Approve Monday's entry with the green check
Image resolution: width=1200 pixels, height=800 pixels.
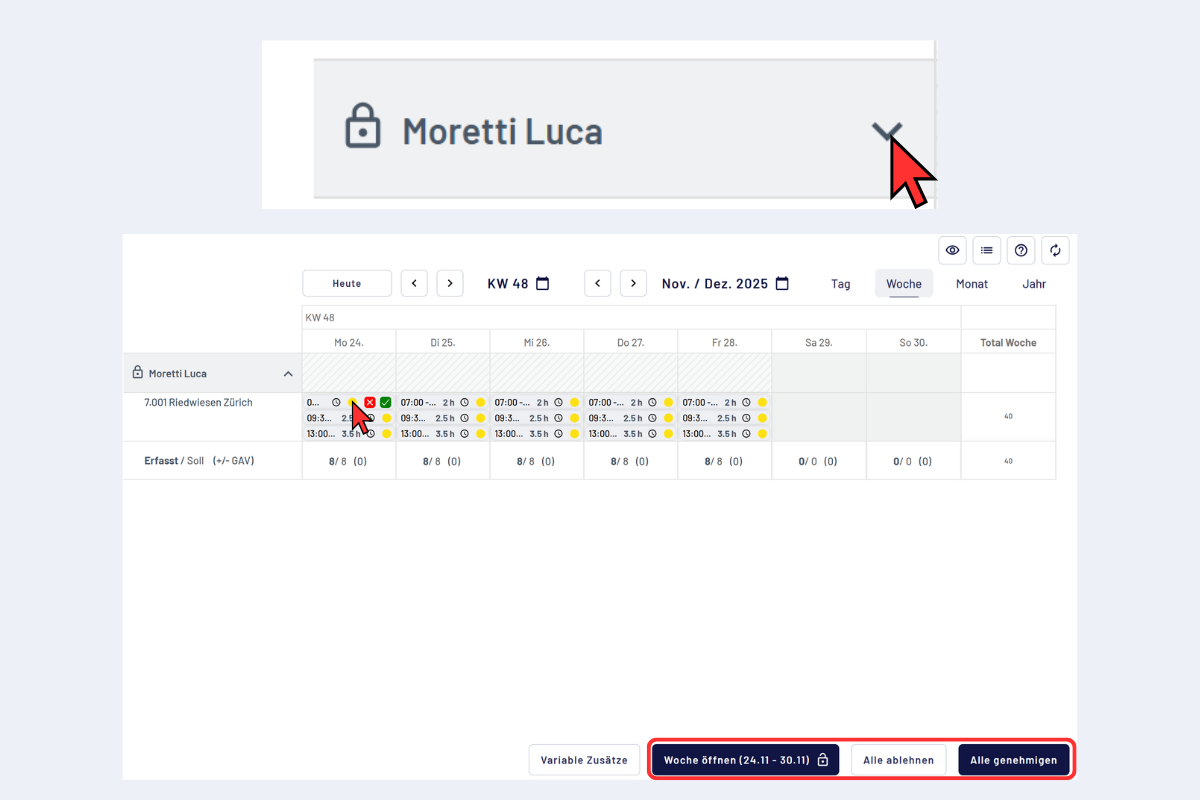tap(386, 402)
